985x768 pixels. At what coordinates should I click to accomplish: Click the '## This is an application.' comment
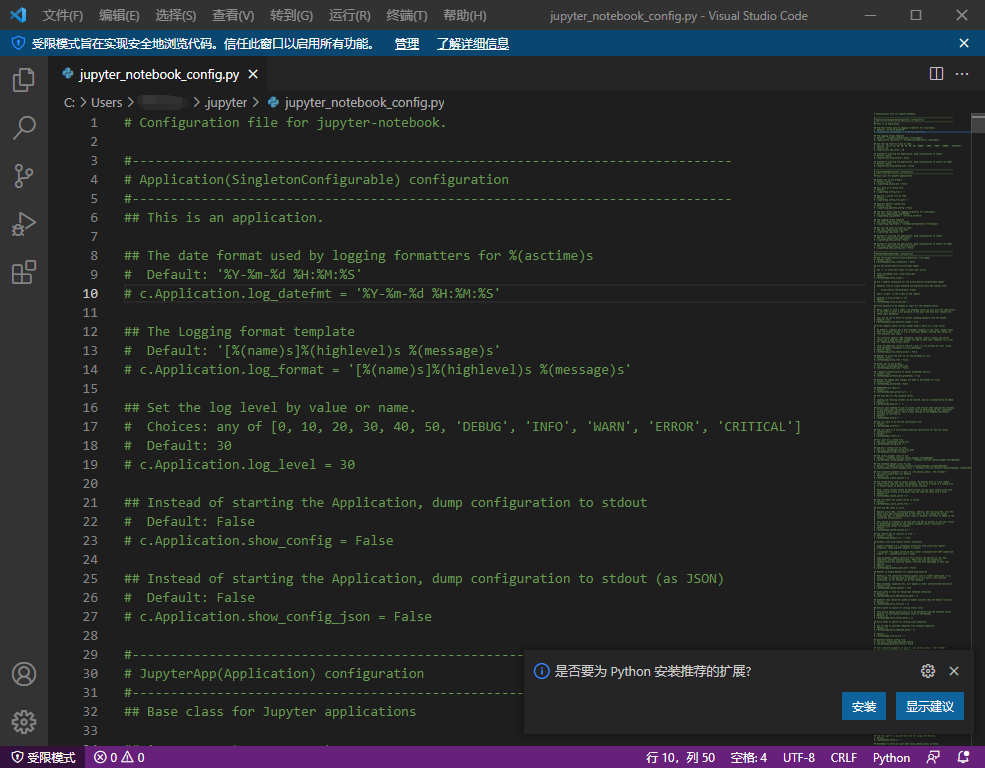coord(223,217)
